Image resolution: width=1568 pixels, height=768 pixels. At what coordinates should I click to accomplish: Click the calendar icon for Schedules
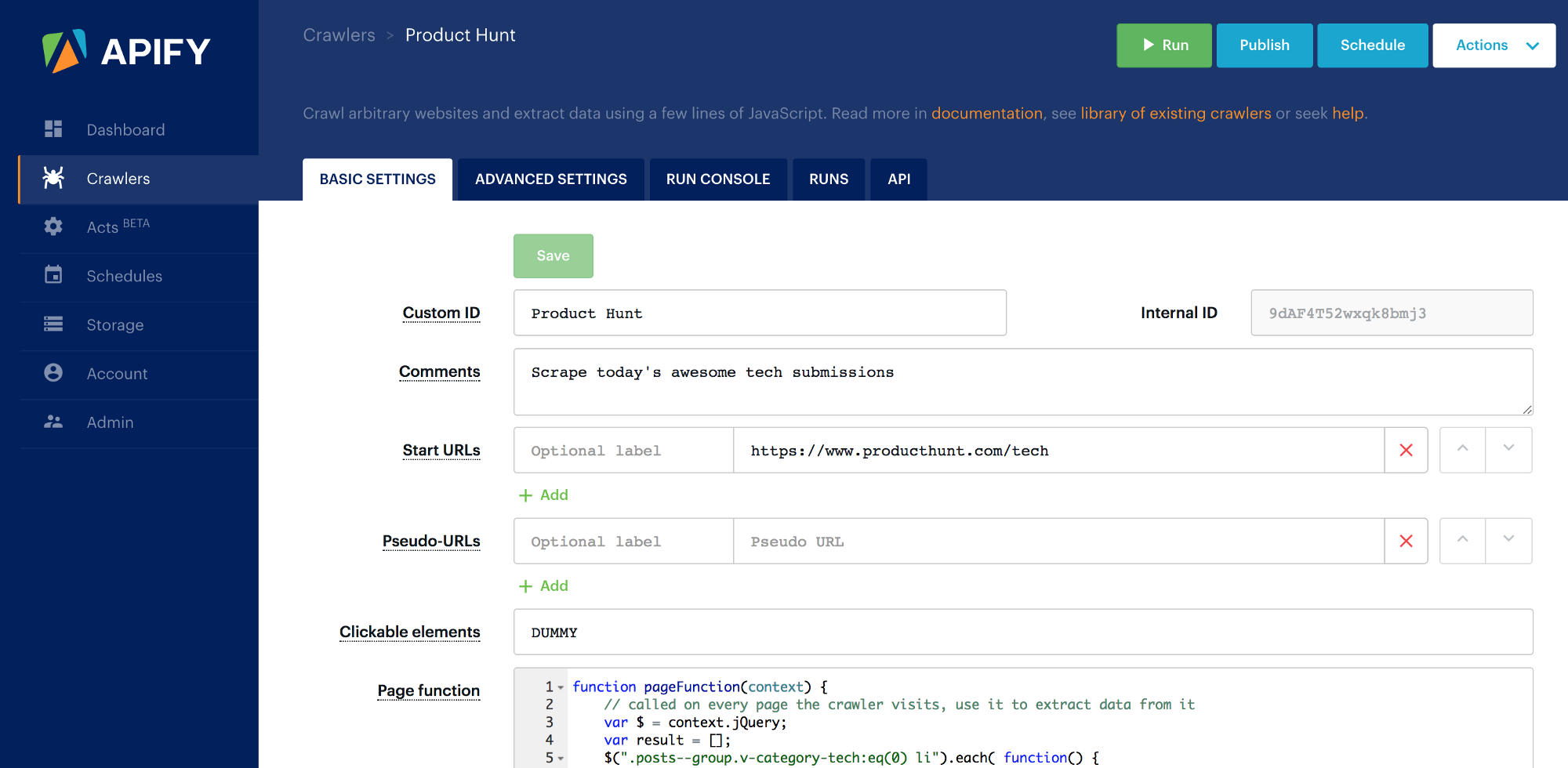pyautogui.click(x=53, y=275)
